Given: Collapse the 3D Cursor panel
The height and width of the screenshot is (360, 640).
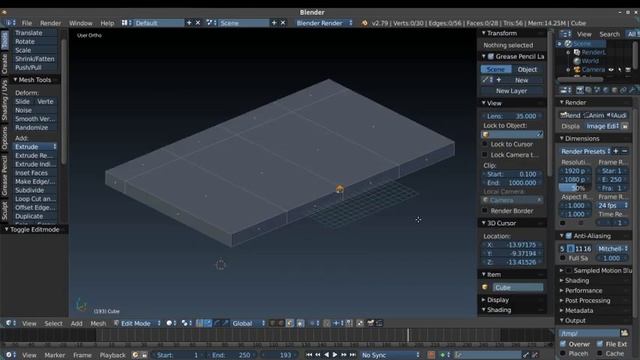Looking at the screenshot, I should (x=502, y=223).
